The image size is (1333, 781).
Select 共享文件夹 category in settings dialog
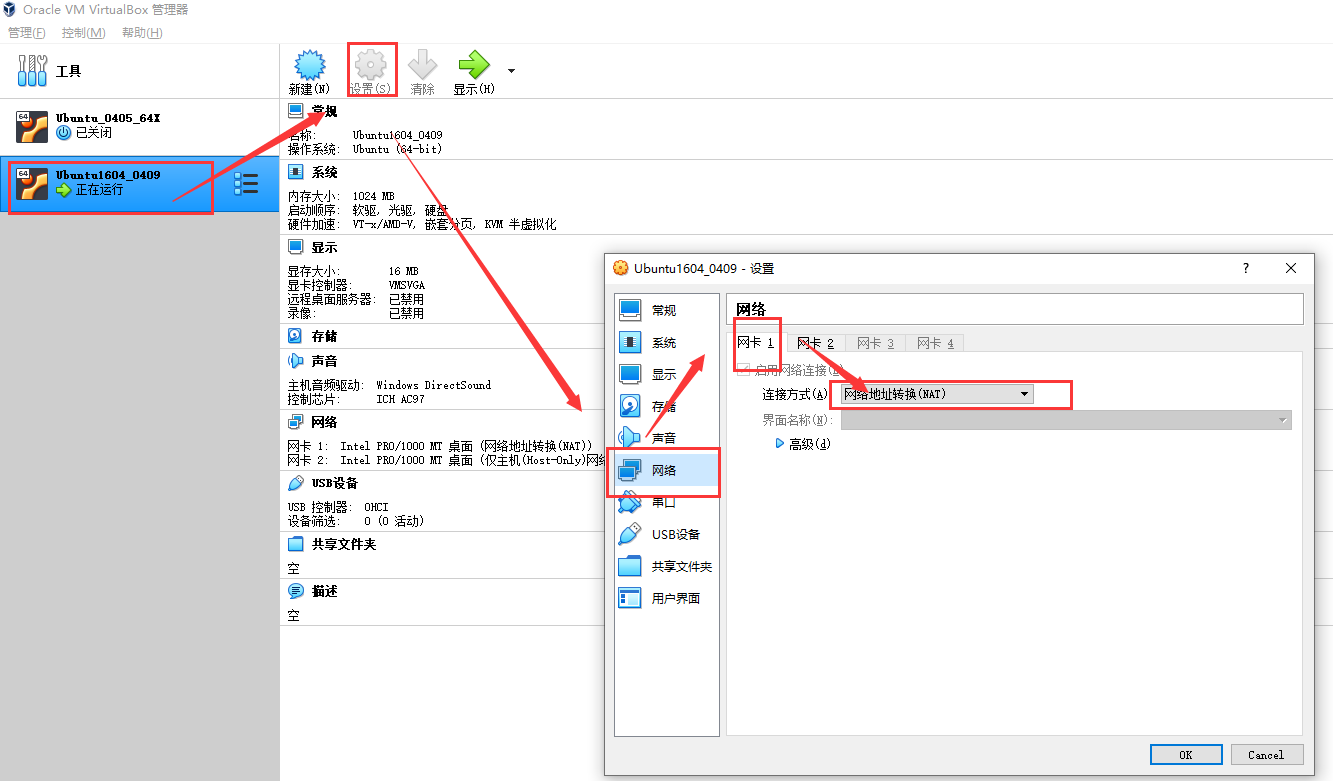tap(666, 566)
